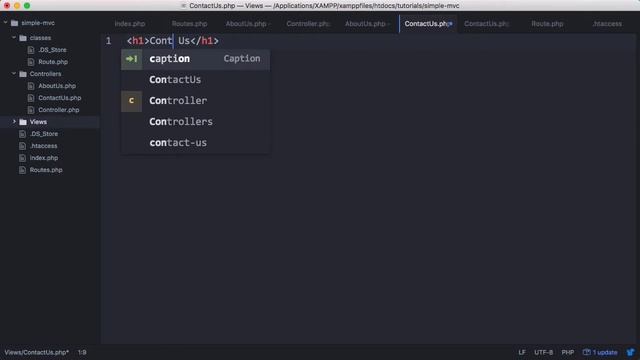Click the package update icon in status bar
The image size is (640, 360).
[587, 352]
